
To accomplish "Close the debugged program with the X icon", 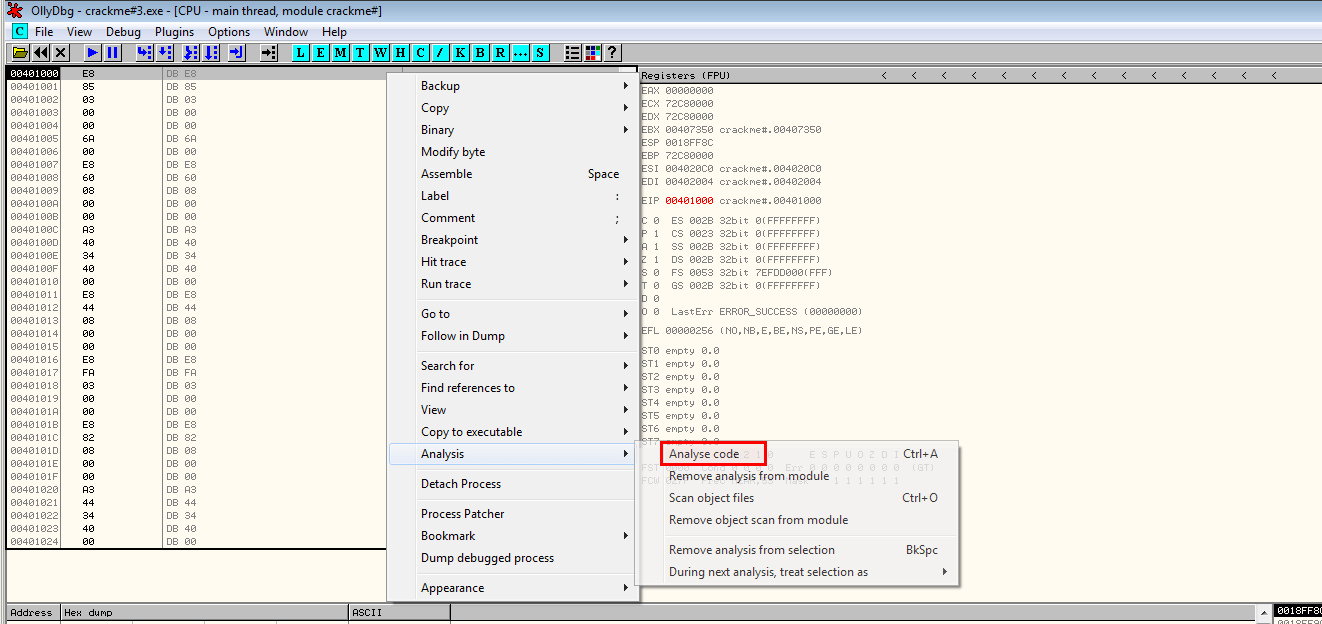I will [x=61, y=53].
